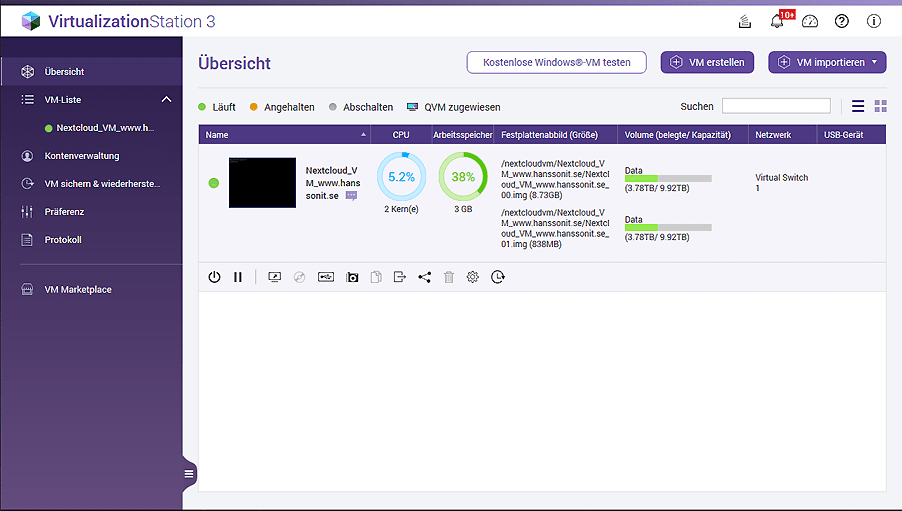902x511 pixels.
Task: Click the clone VM icon
Action: pyautogui.click(x=376, y=277)
